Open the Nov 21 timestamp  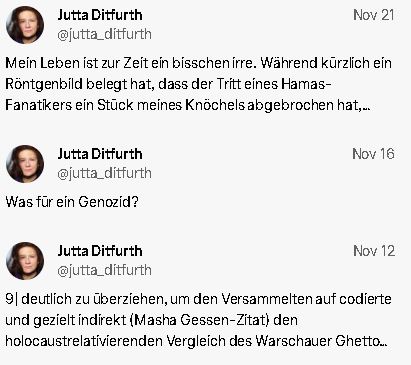374,15
